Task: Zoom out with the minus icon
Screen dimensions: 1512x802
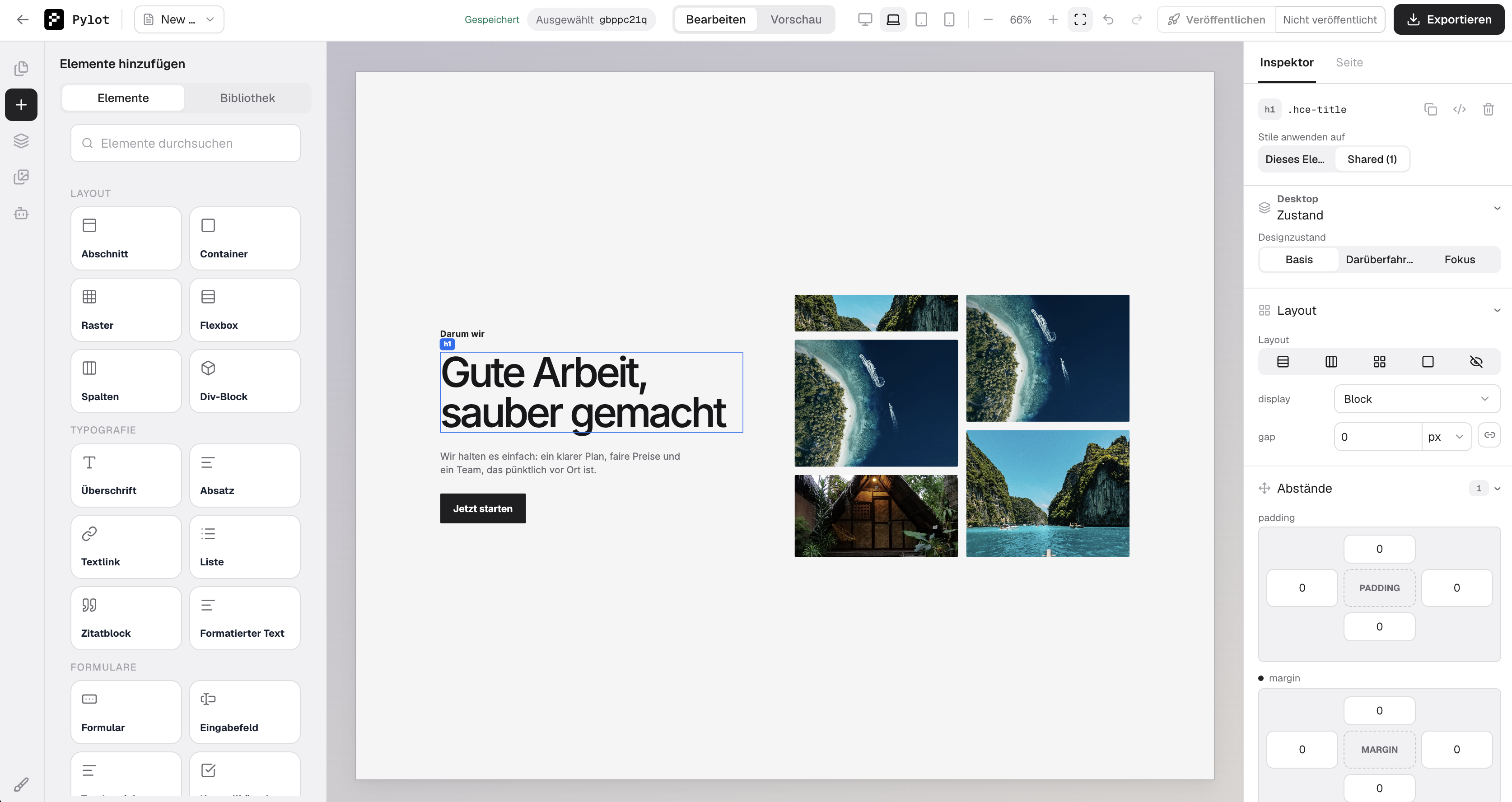Action: 988,19
